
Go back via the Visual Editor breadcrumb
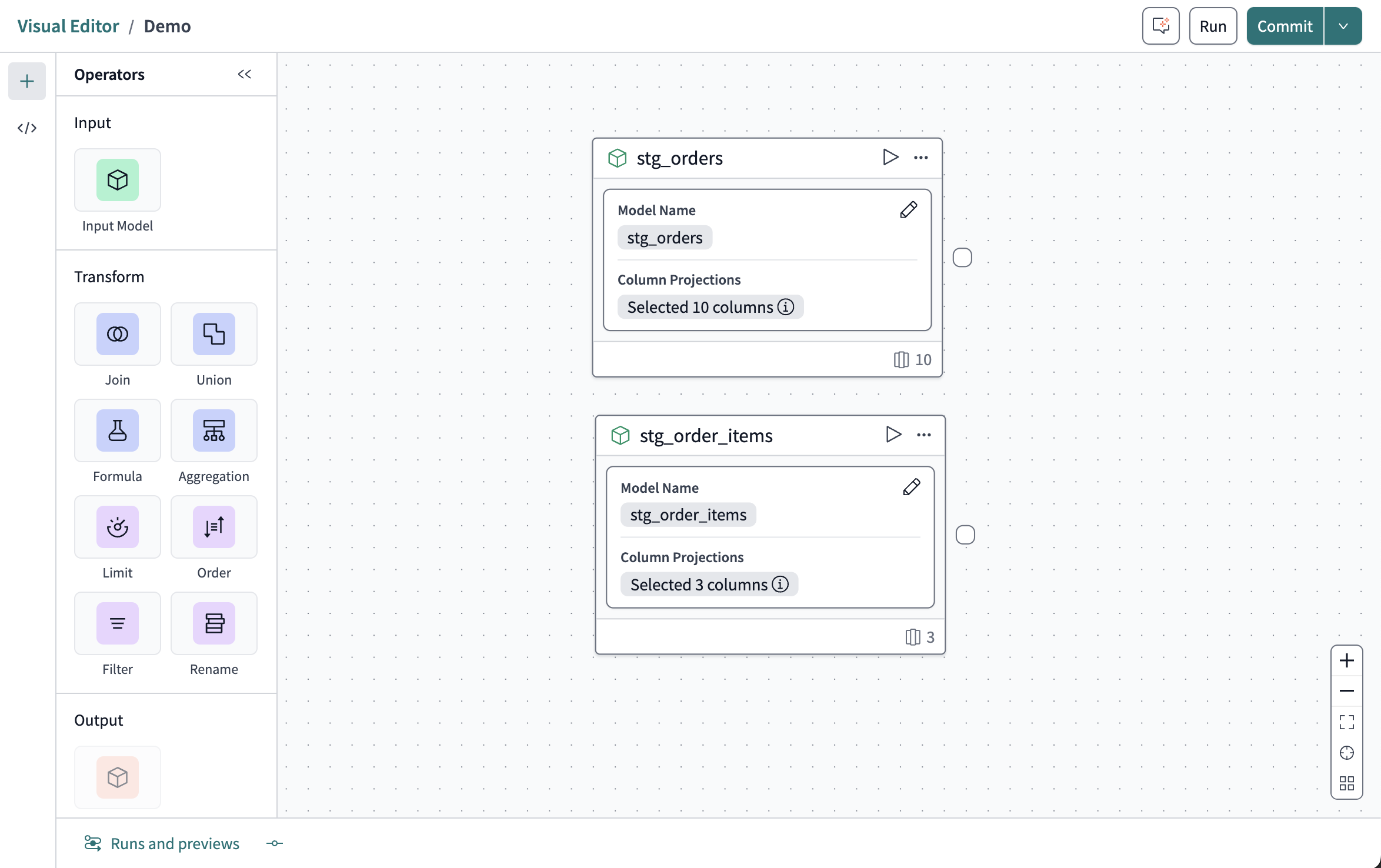click(68, 26)
